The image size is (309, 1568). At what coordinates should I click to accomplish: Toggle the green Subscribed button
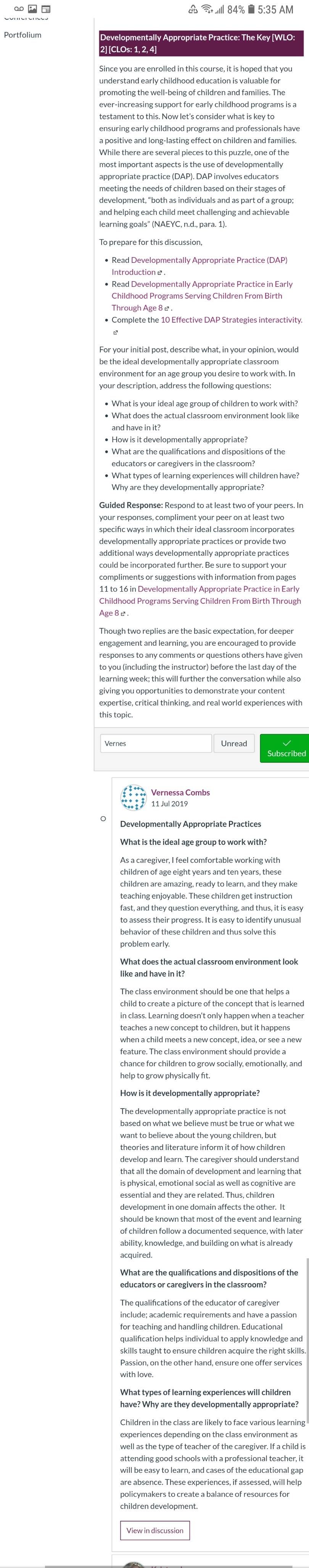pos(285,748)
